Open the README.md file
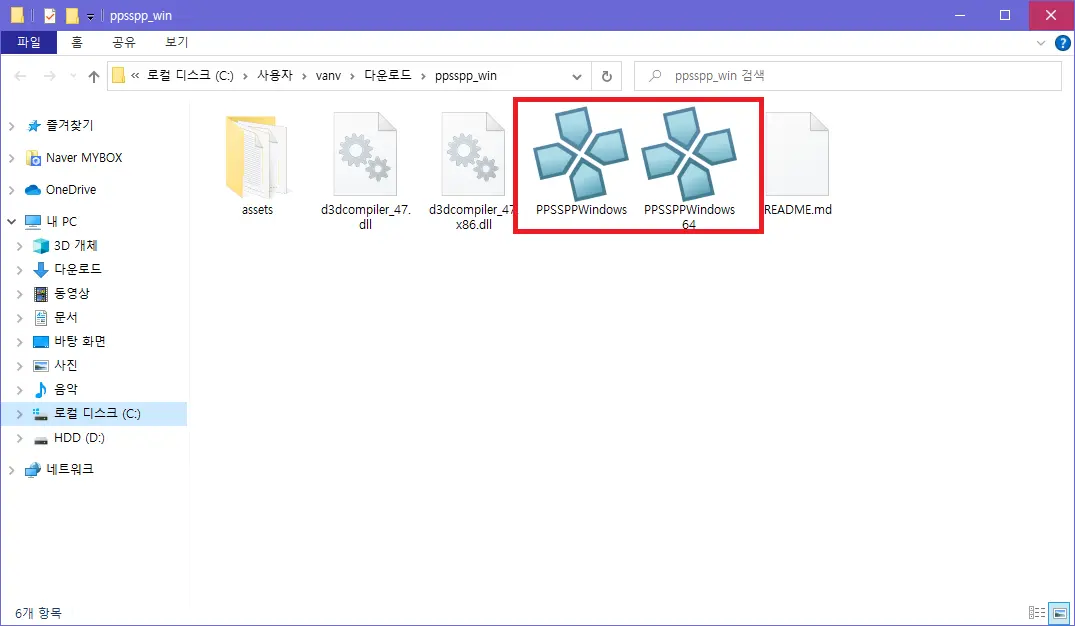 point(797,155)
